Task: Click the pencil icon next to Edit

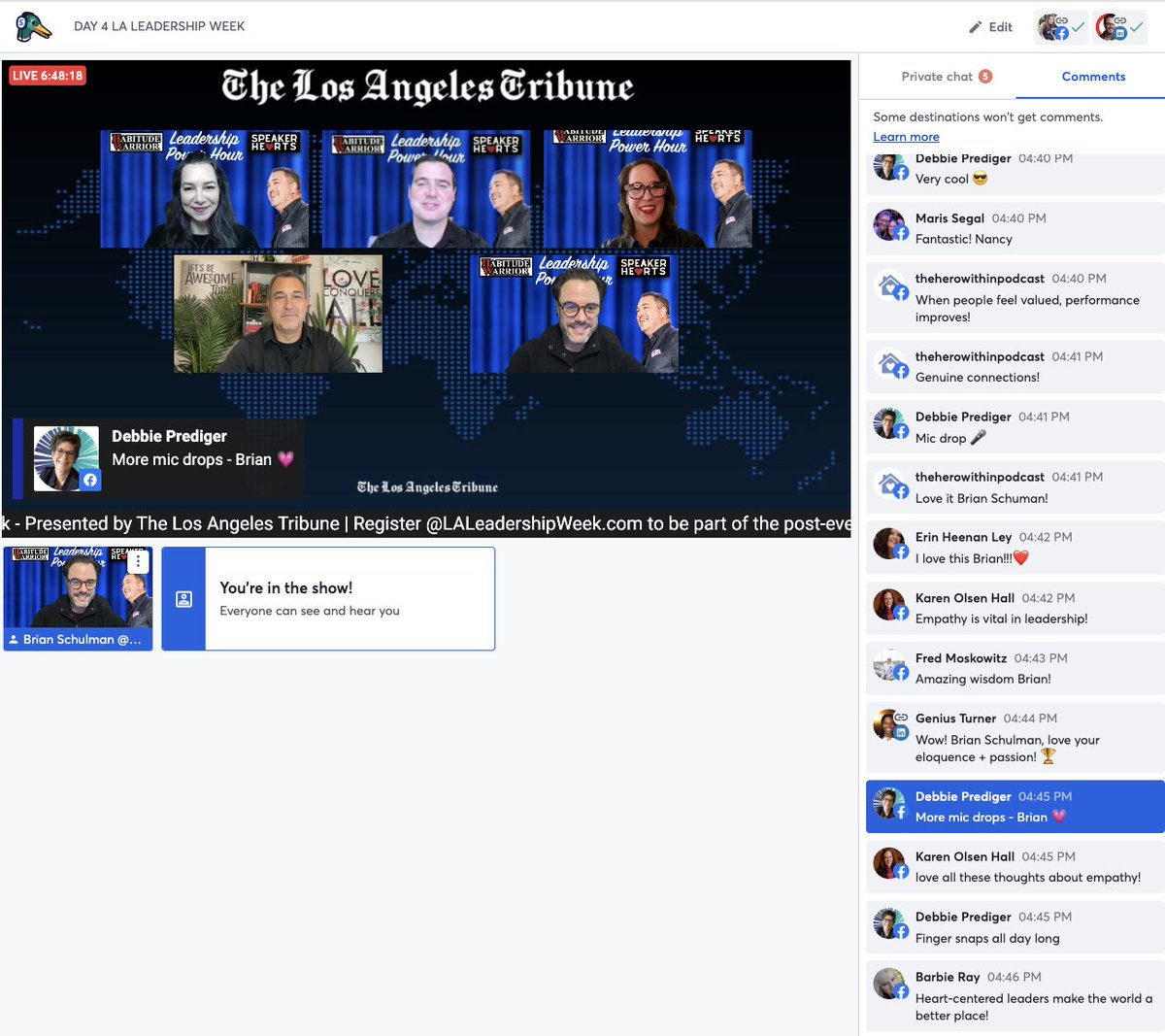Action: 976,27
